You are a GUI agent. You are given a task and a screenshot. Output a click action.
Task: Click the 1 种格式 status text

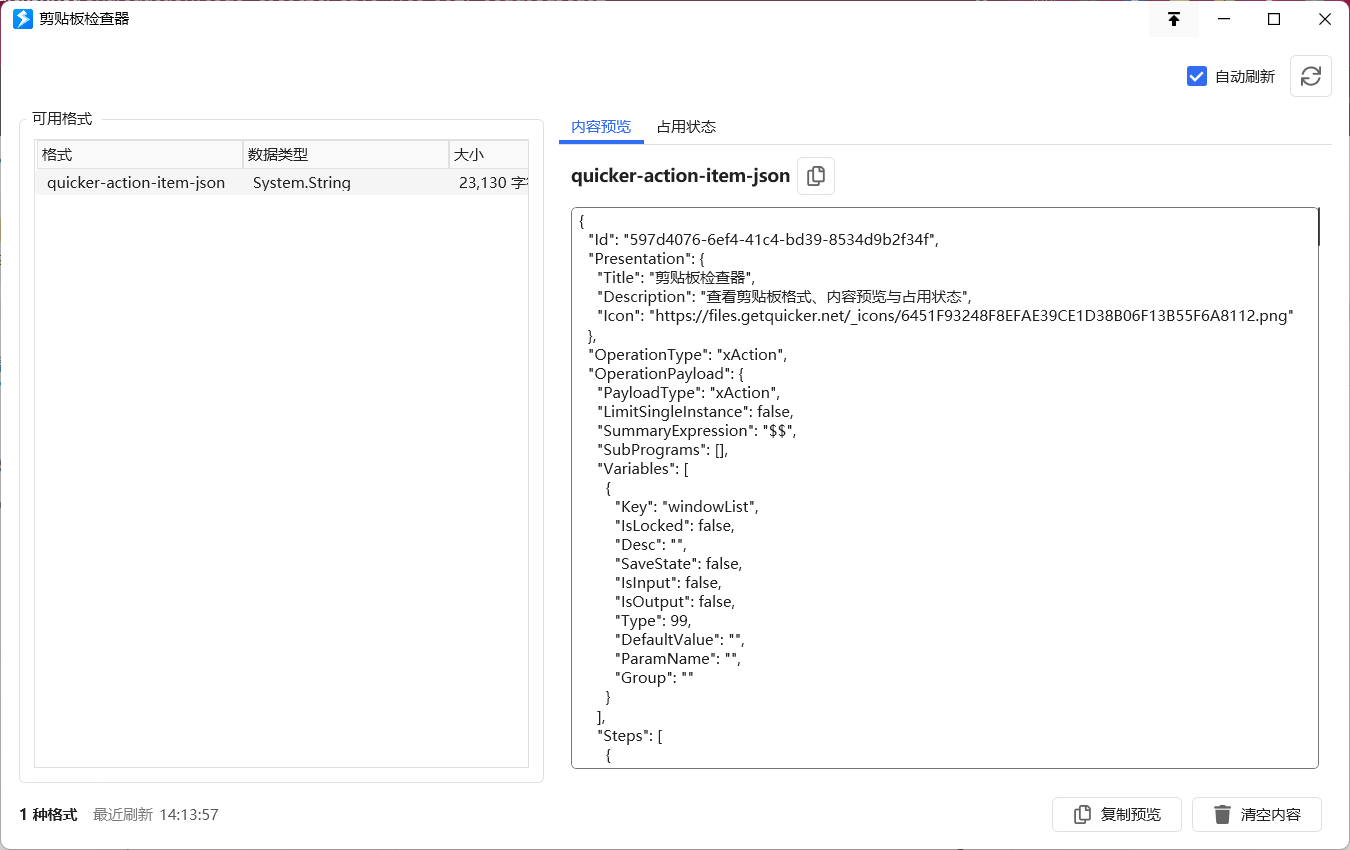48,815
